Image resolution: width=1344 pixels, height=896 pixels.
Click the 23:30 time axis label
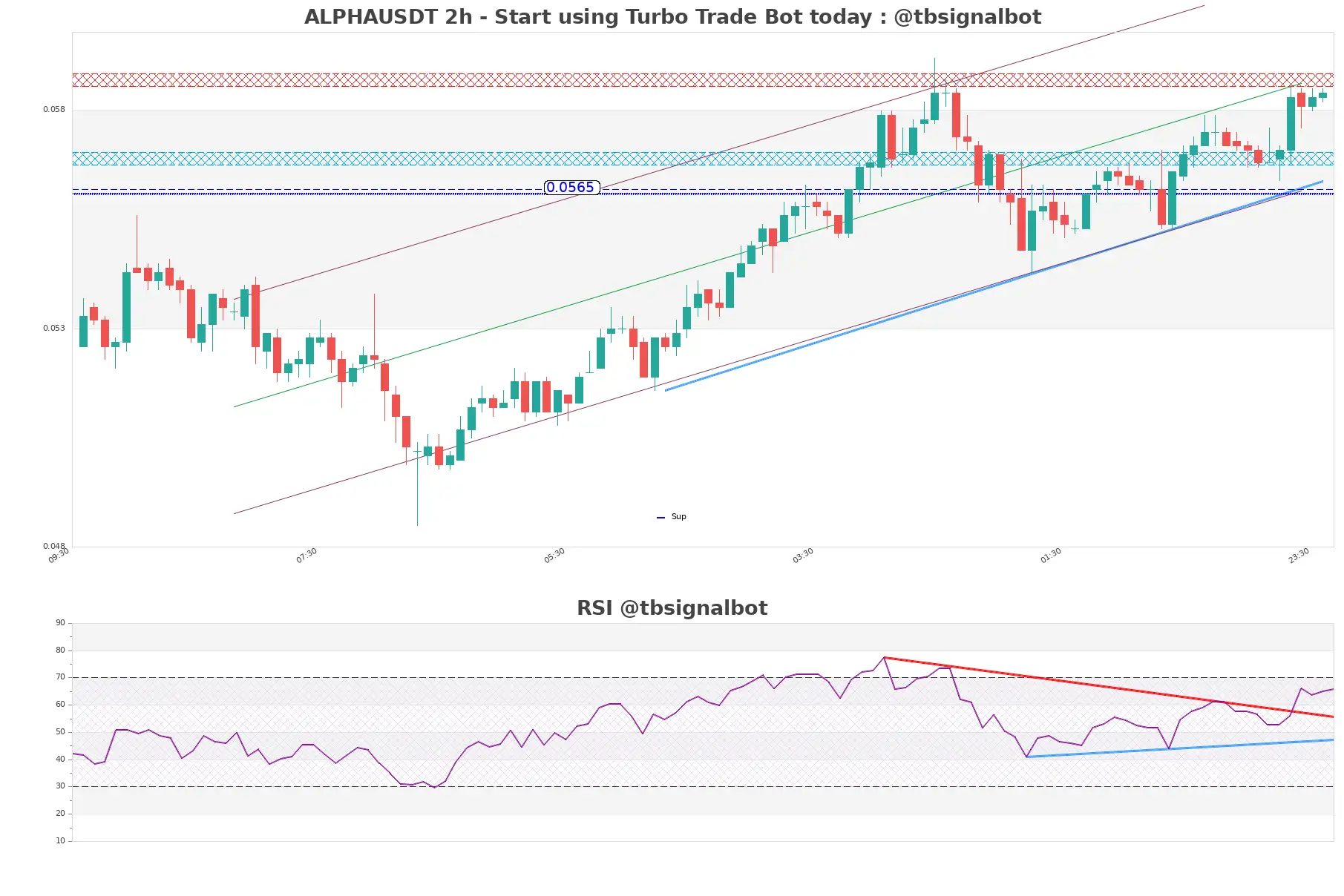click(x=1299, y=556)
